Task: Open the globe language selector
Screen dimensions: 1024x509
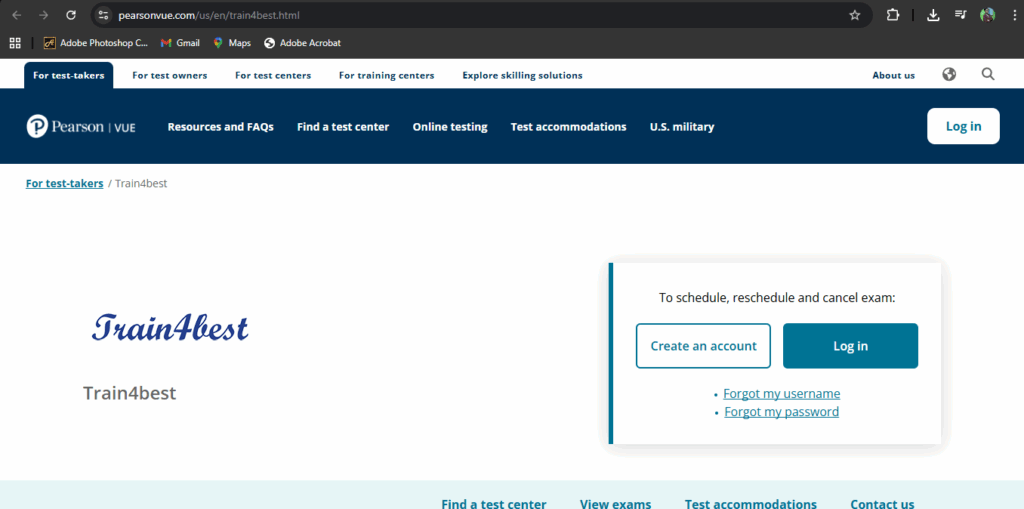Action: click(949, 75)
